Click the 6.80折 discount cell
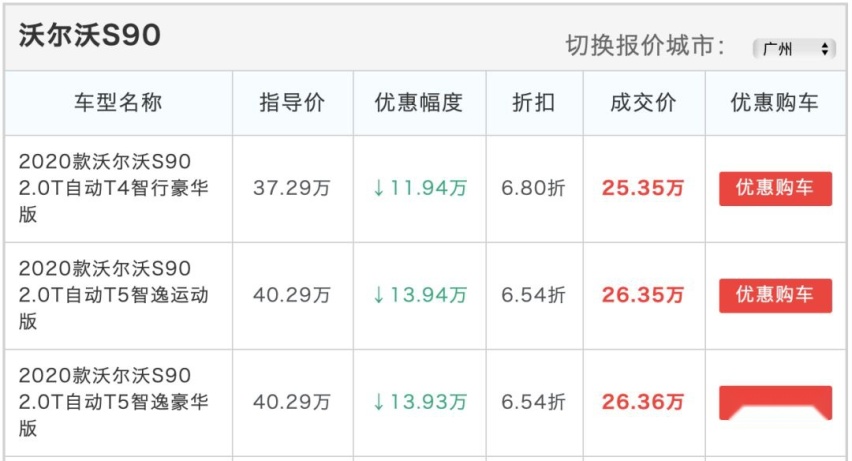Image resolution: width=852 pixels, height=461 pixels. click(534, 188)
